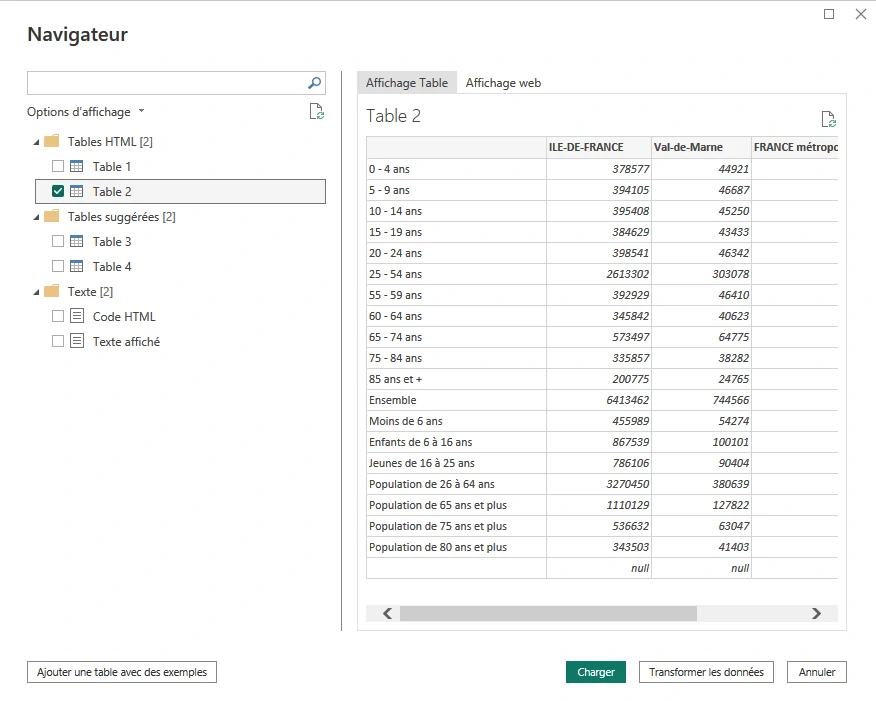Select the Affichage Table tab
Viewport: 876px width, 701px height.
[x=406, y=83]
